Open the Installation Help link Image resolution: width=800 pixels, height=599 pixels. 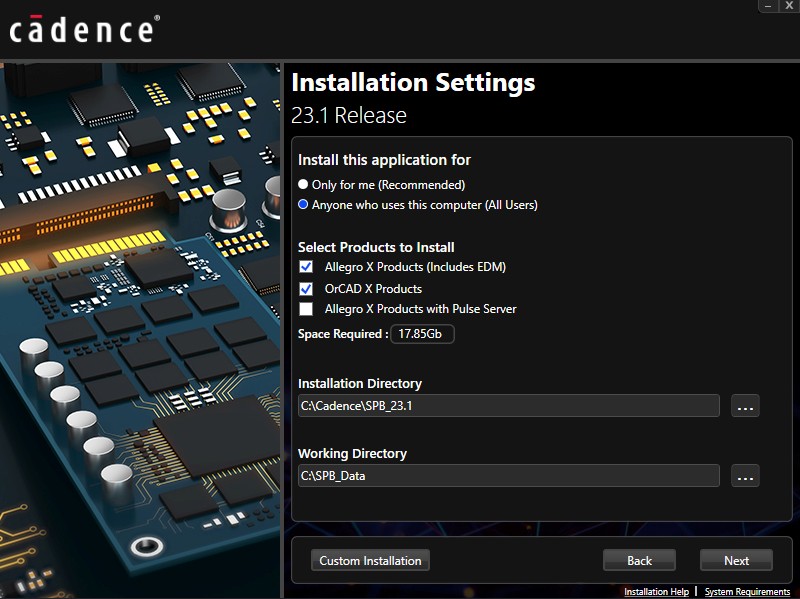tap(656, 592)
